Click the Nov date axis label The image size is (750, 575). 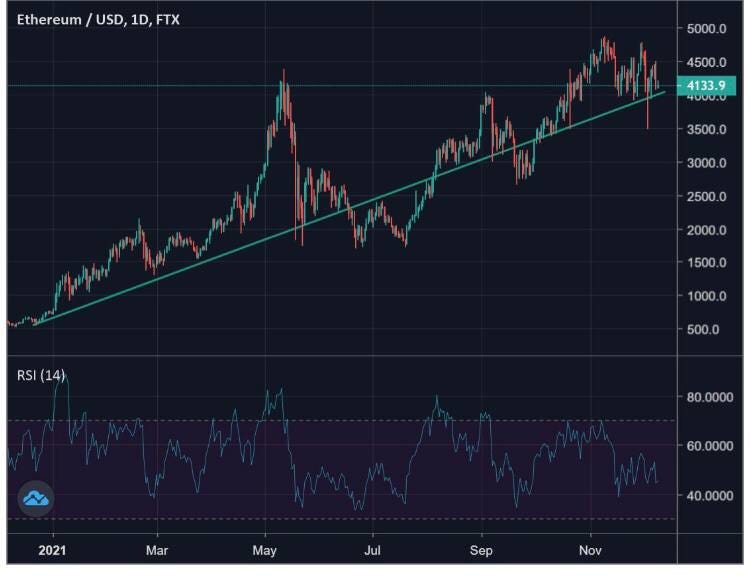point(590,550)
